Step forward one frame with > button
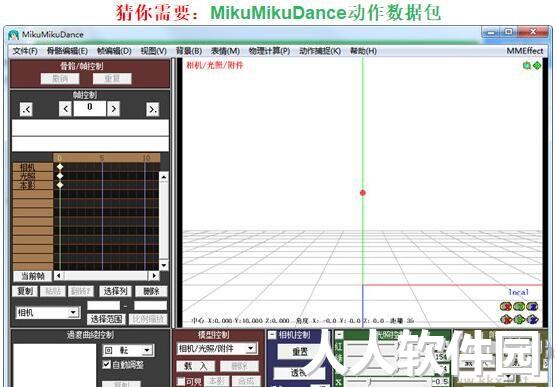 point(113,109)
